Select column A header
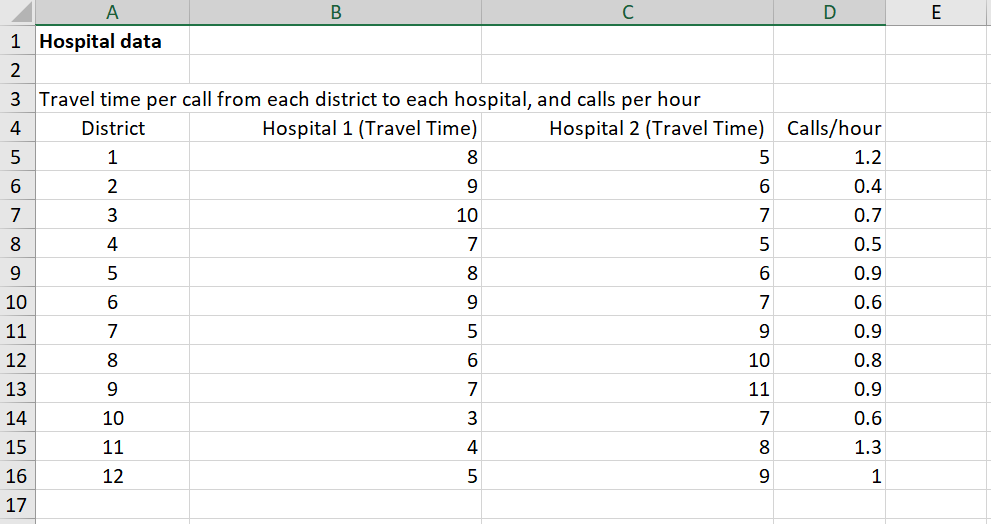The height and width of the screenshot is (524, 991). click(112, 12)
